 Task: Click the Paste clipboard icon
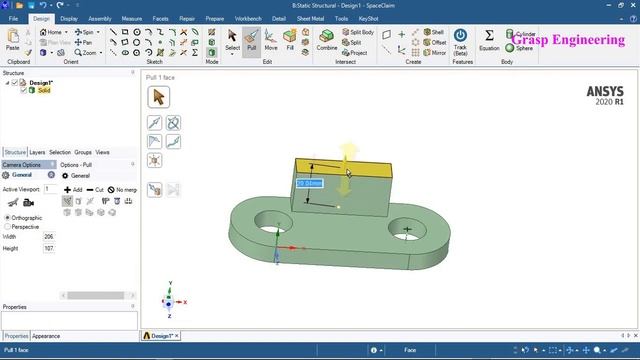coord(13,40)
